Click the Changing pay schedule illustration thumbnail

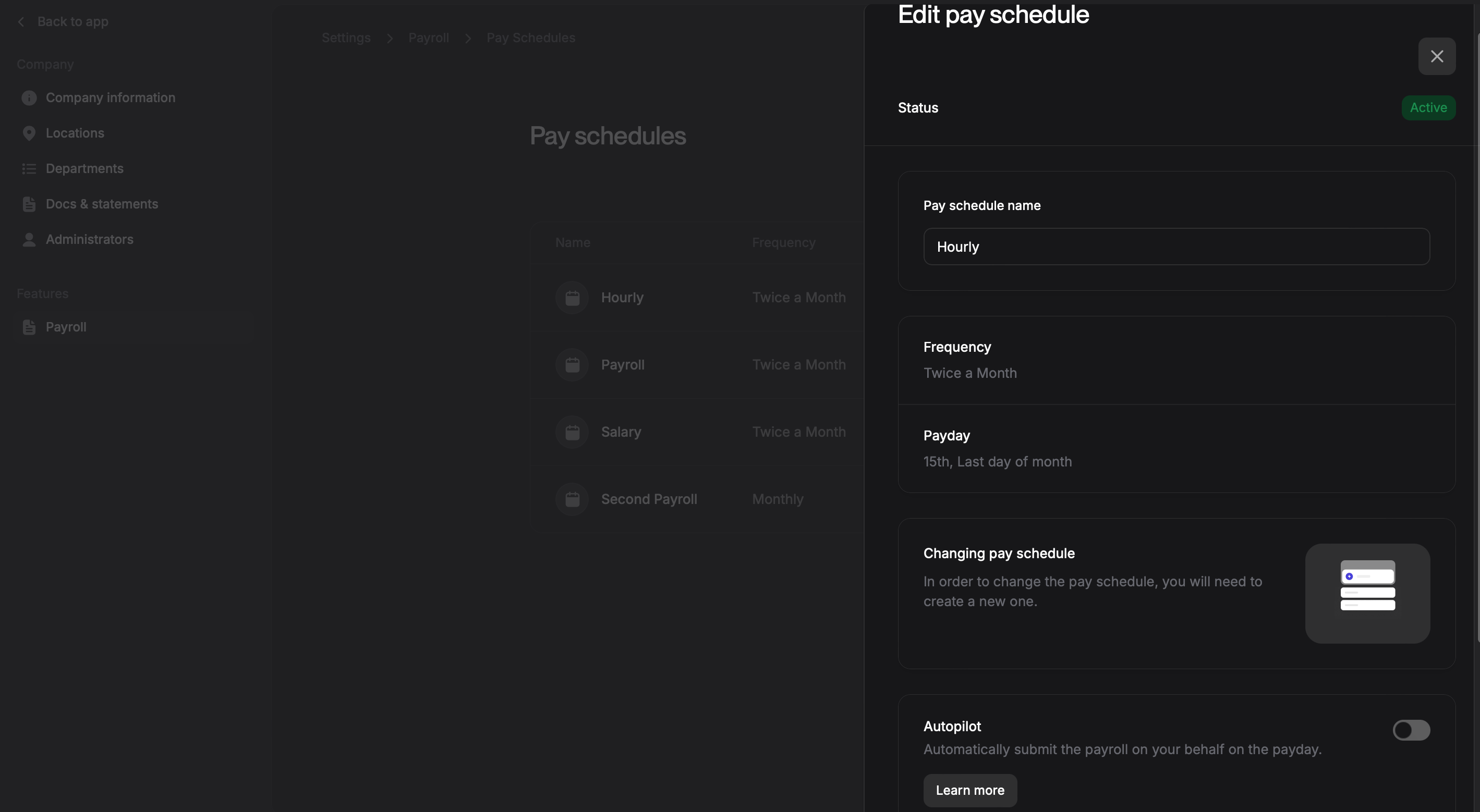pos(1367,593)
